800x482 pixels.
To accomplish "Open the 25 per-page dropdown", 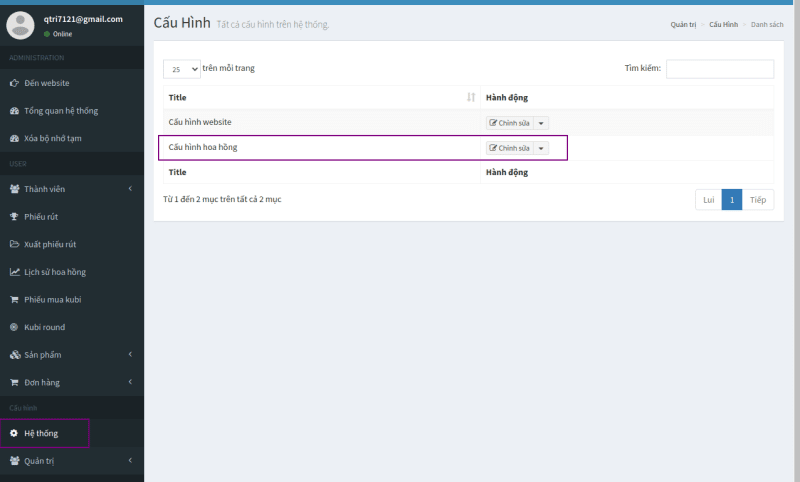I will click(182, 69).
